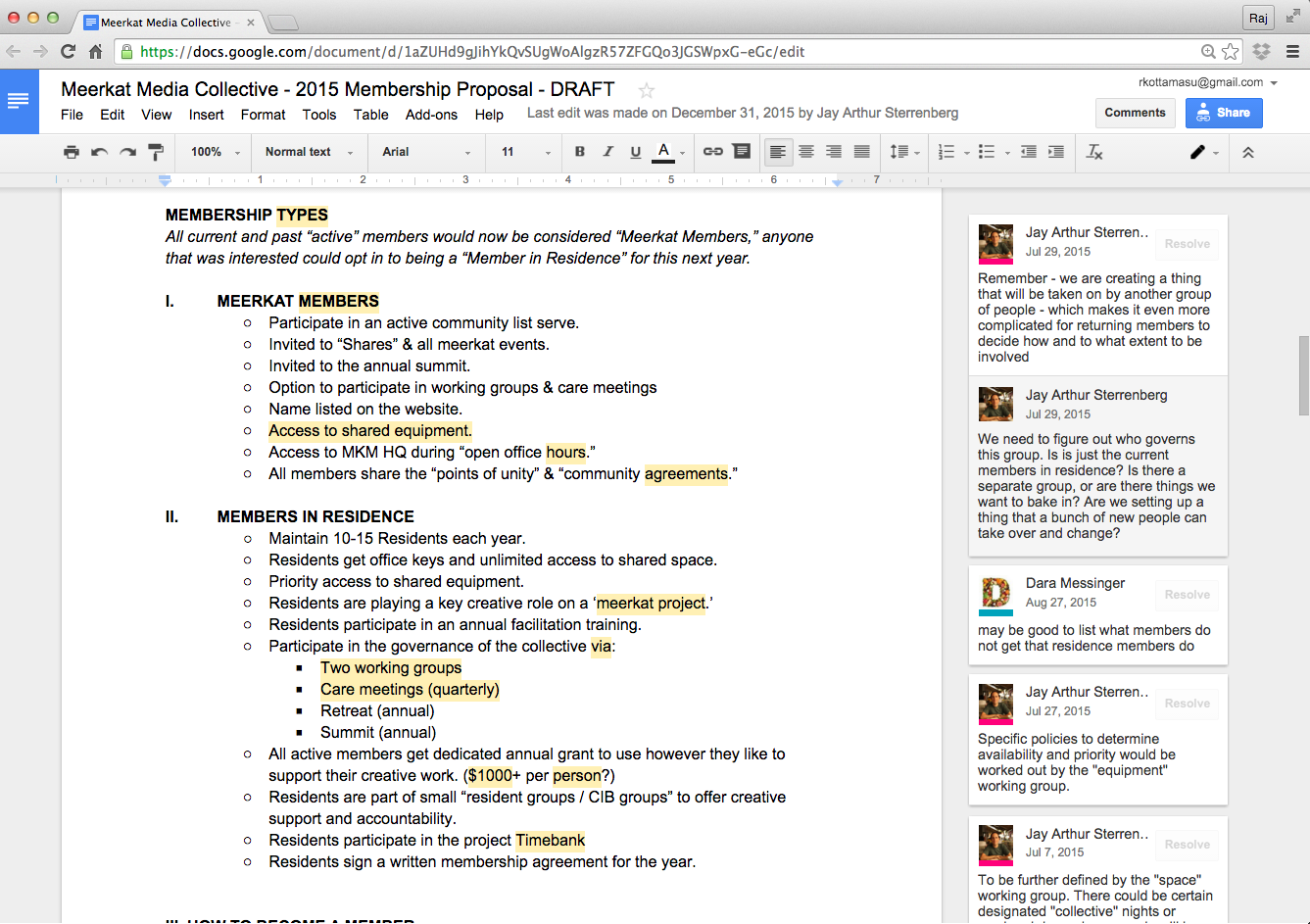Click the browser Forward arrow
This screenshot has width=1310, height=924.
coord(40,52)
